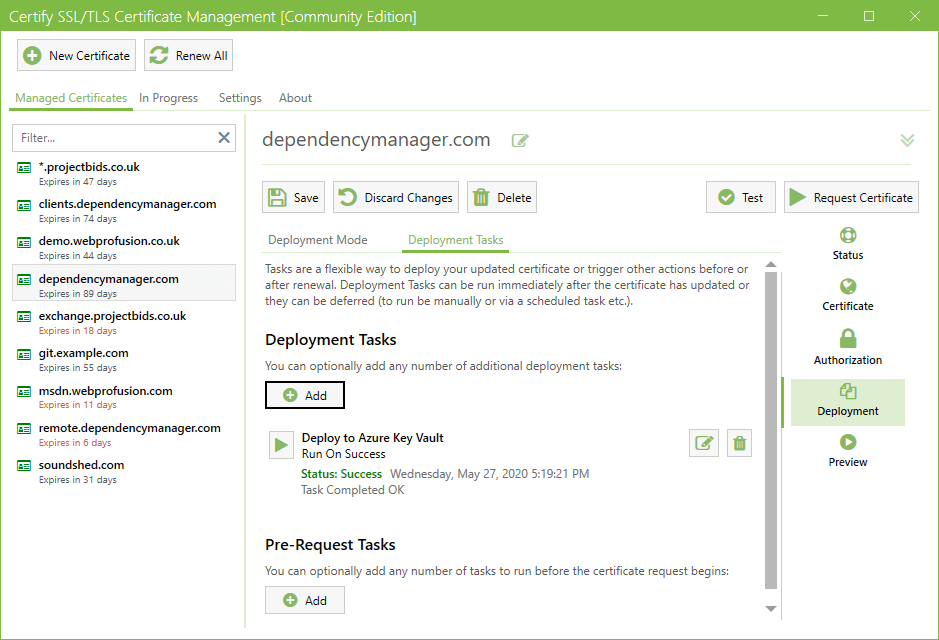Switch to the Deployment Mode tab
Viewport: 939px width, 640px height.
[317, 240]
